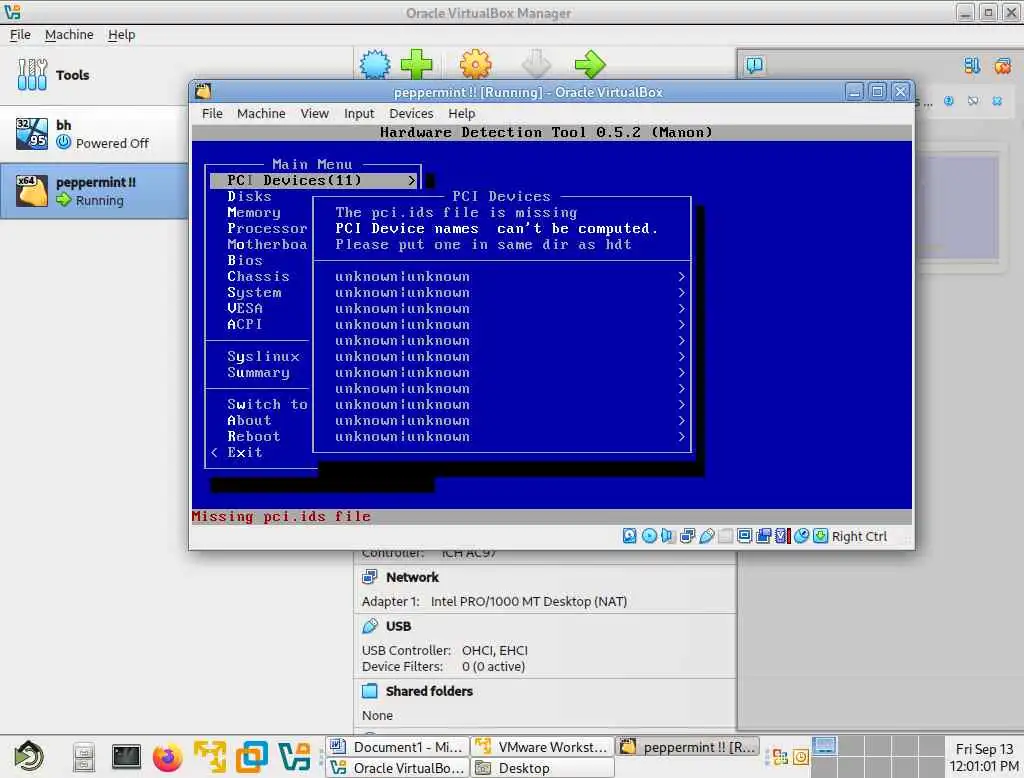Click the shared folders status bar icon
This screenshot has height=778, width=1024.
pos(726,536)
